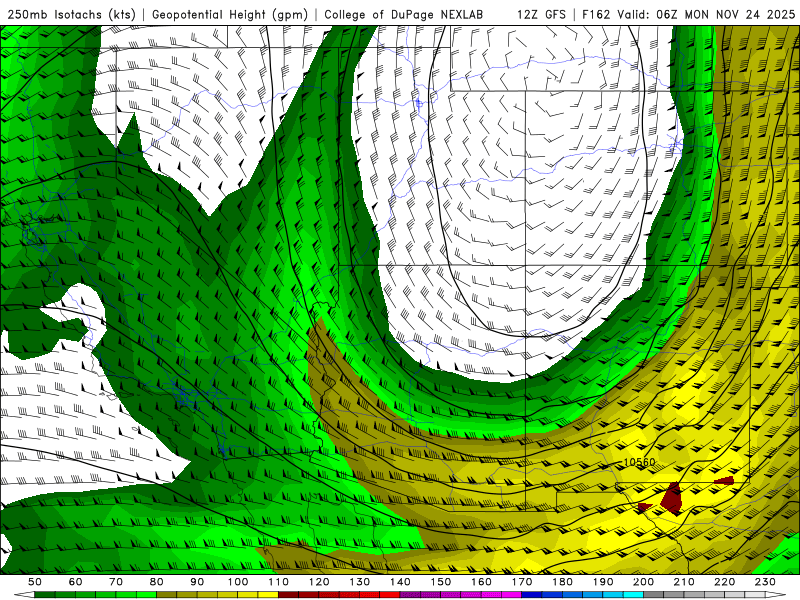Click the legend value 210
This screenshot has height=600, width=800.
point(684,582)
